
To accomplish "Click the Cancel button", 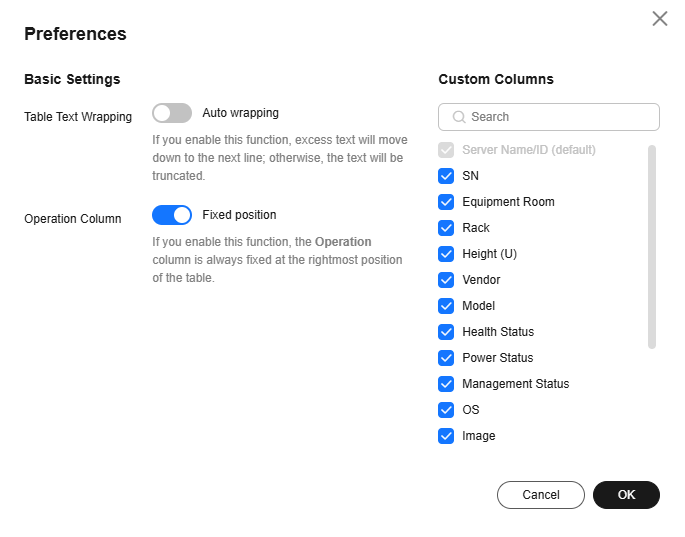I will (541, 495).
